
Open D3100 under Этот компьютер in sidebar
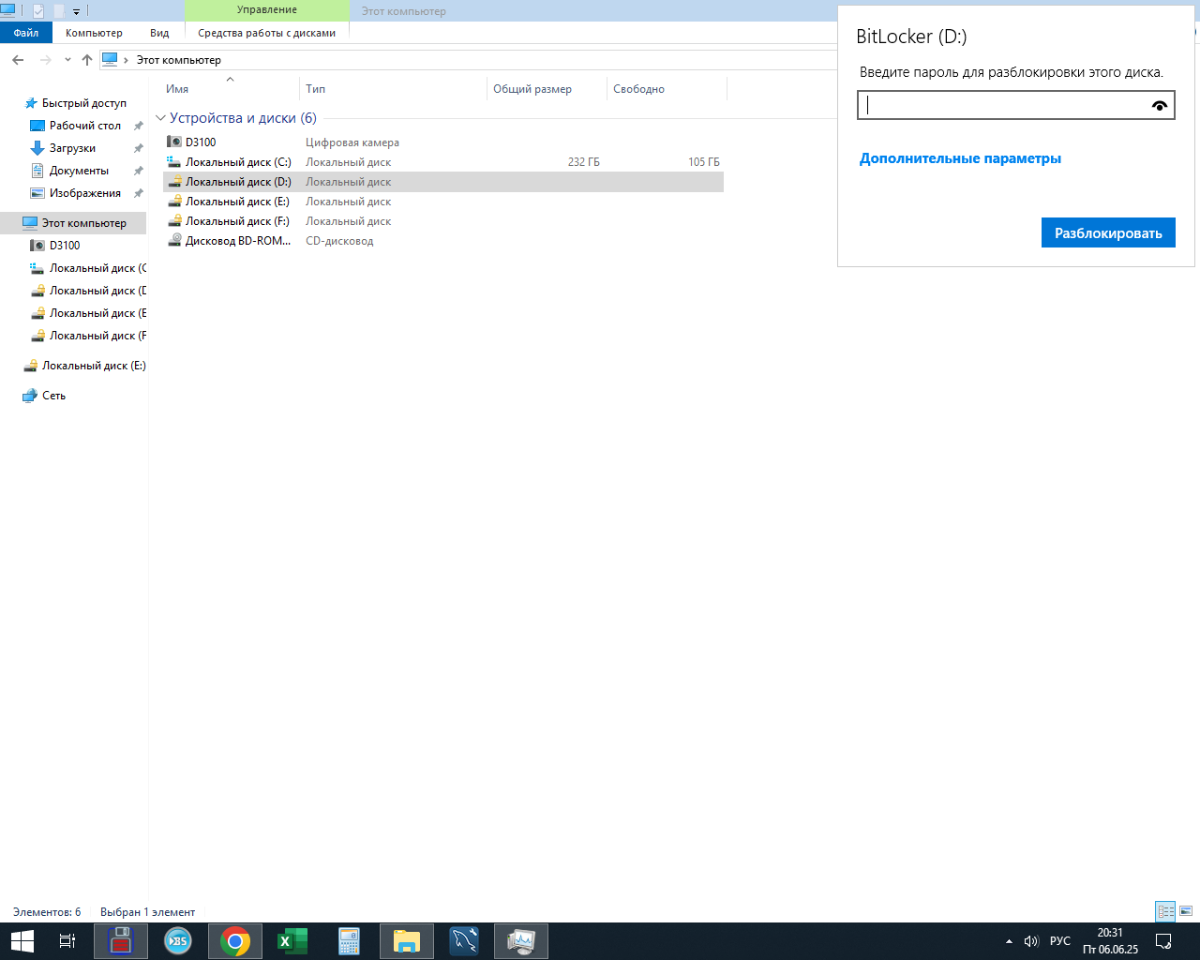tap(64, 245)
